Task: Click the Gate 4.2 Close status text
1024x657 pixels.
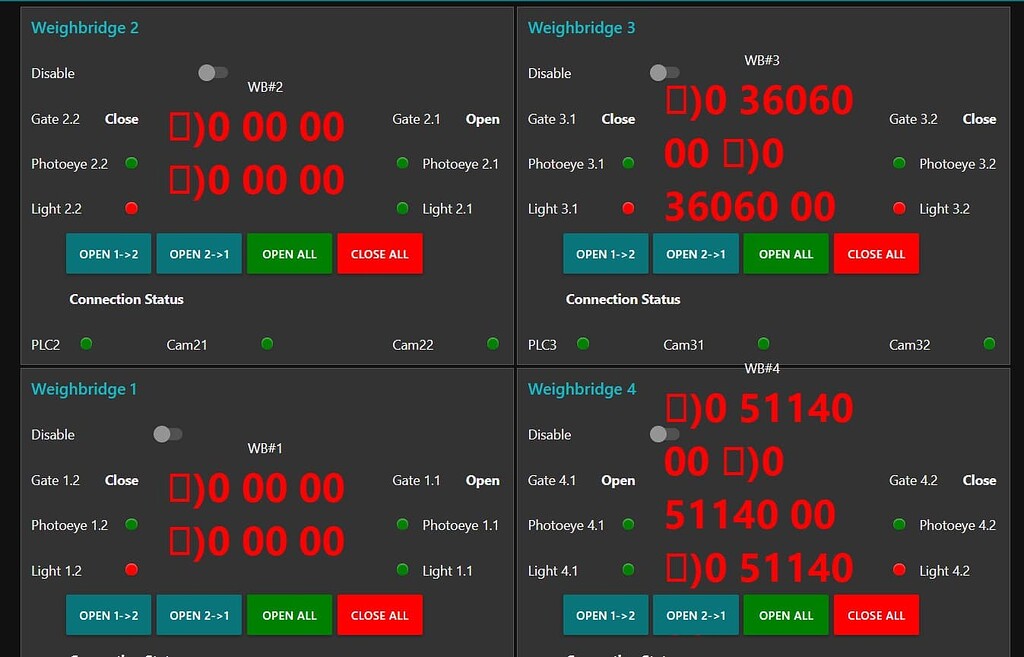Action: (979, 480)
